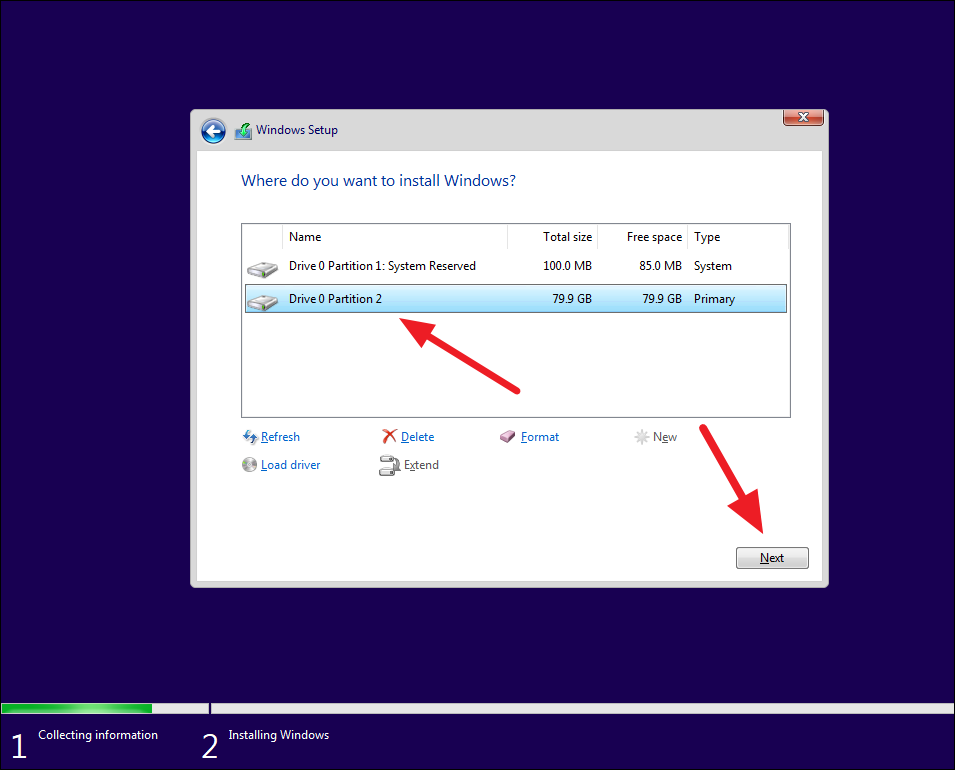Click the Load driver disc icon
The image size is (955, 770).
(249, 465)
